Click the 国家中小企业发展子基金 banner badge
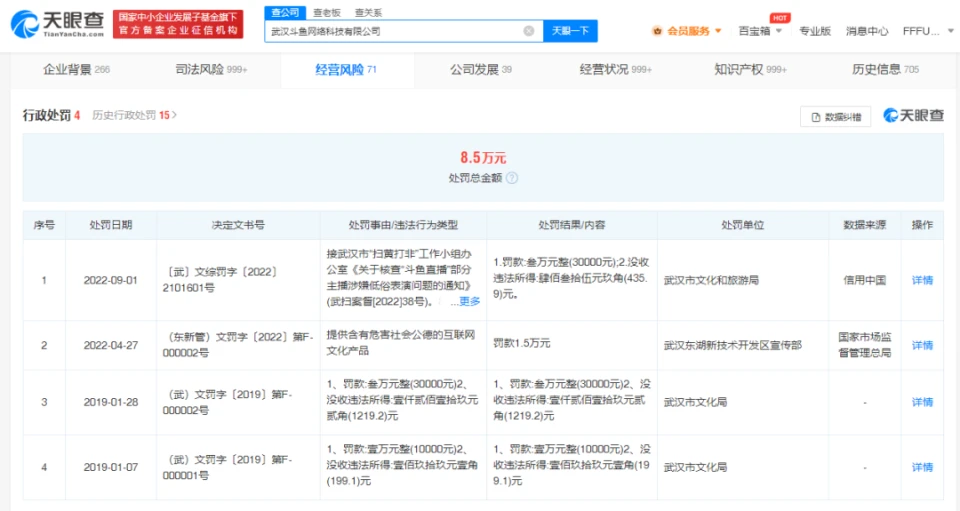This screenshot has width=960, height=511. tap(178, 24)
